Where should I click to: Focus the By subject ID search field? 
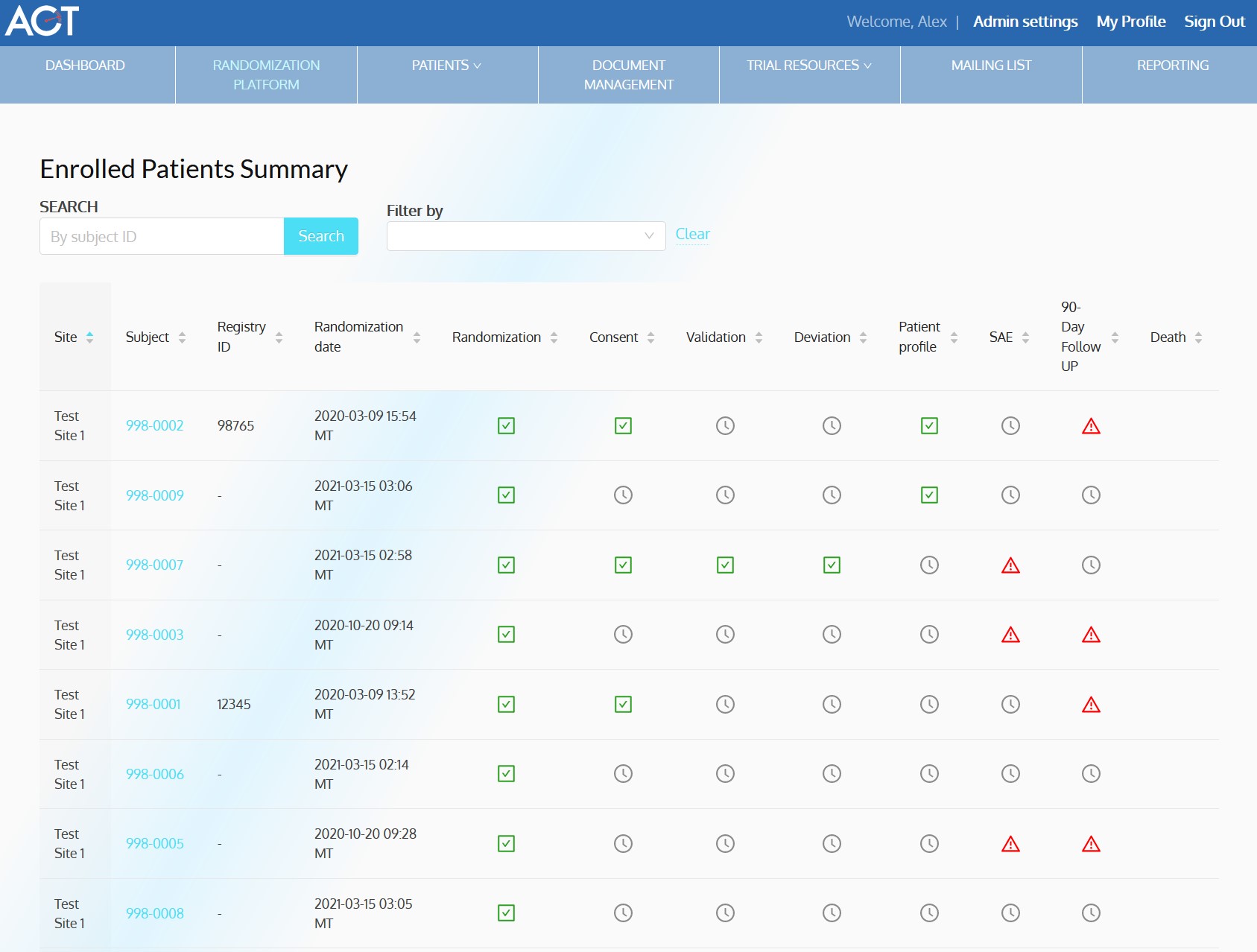pos(162,236)
